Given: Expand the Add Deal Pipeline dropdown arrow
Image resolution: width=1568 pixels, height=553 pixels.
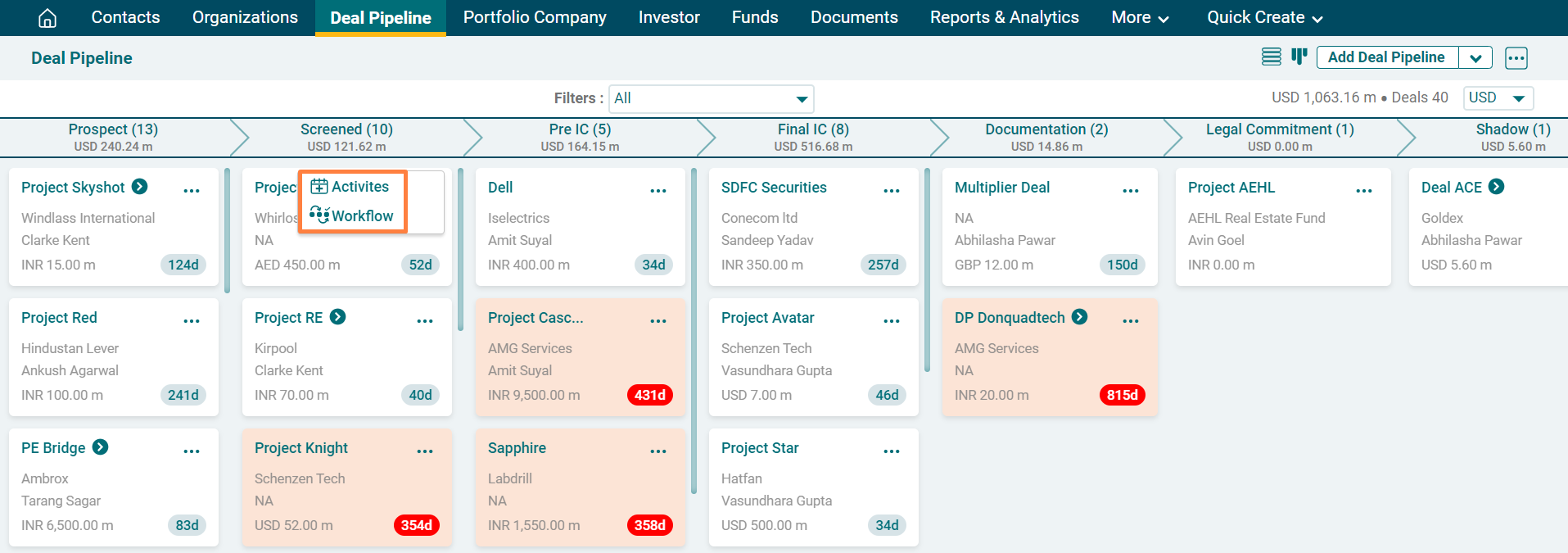Looking at the screenshot, I should pyautogui.click(x=1475, y=58).
